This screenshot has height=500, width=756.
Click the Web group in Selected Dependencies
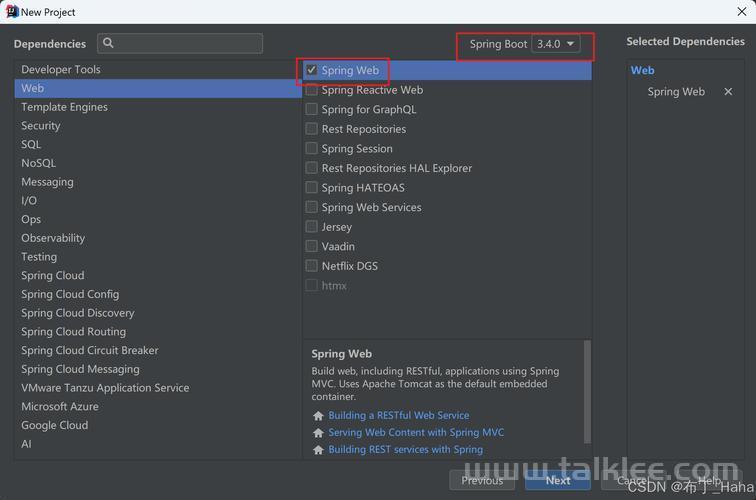pyautogui.click(x=643, y=70)
